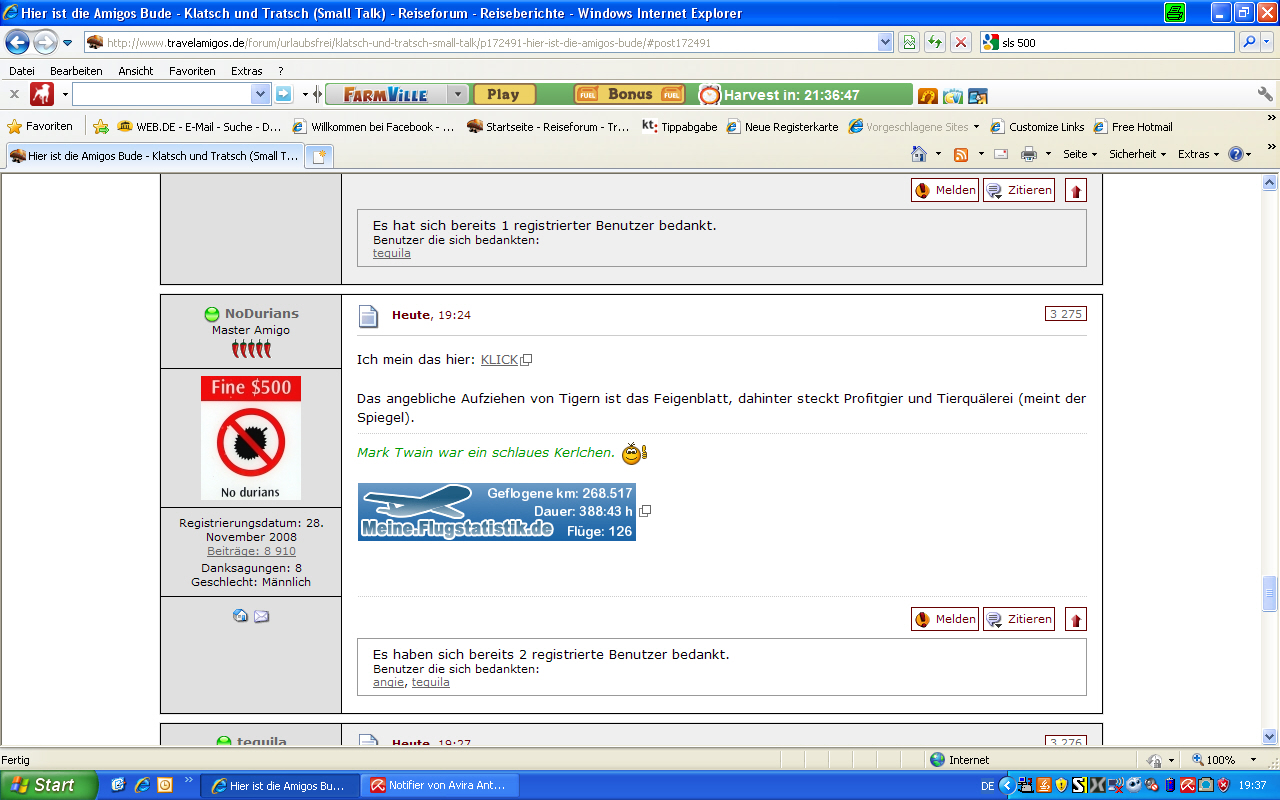Open a new tab with the blank tab button
The height and width of the screenshot is (800, 1280).
pos(319,156)
